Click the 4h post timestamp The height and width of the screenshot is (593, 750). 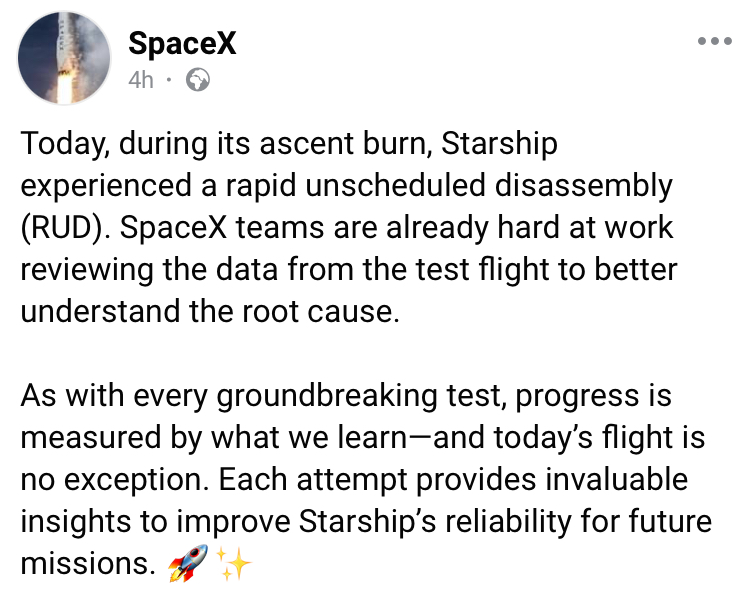[141, 80]
